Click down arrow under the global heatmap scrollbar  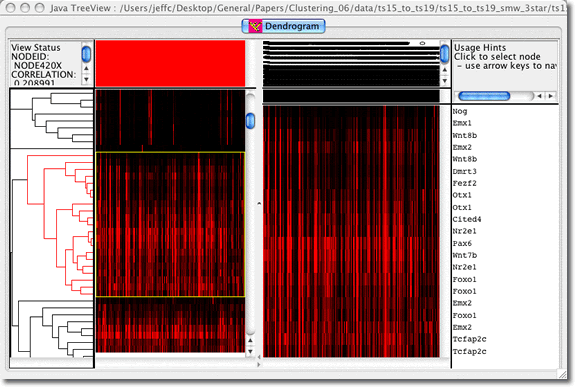pyautogui.click(x=250, y=351)
